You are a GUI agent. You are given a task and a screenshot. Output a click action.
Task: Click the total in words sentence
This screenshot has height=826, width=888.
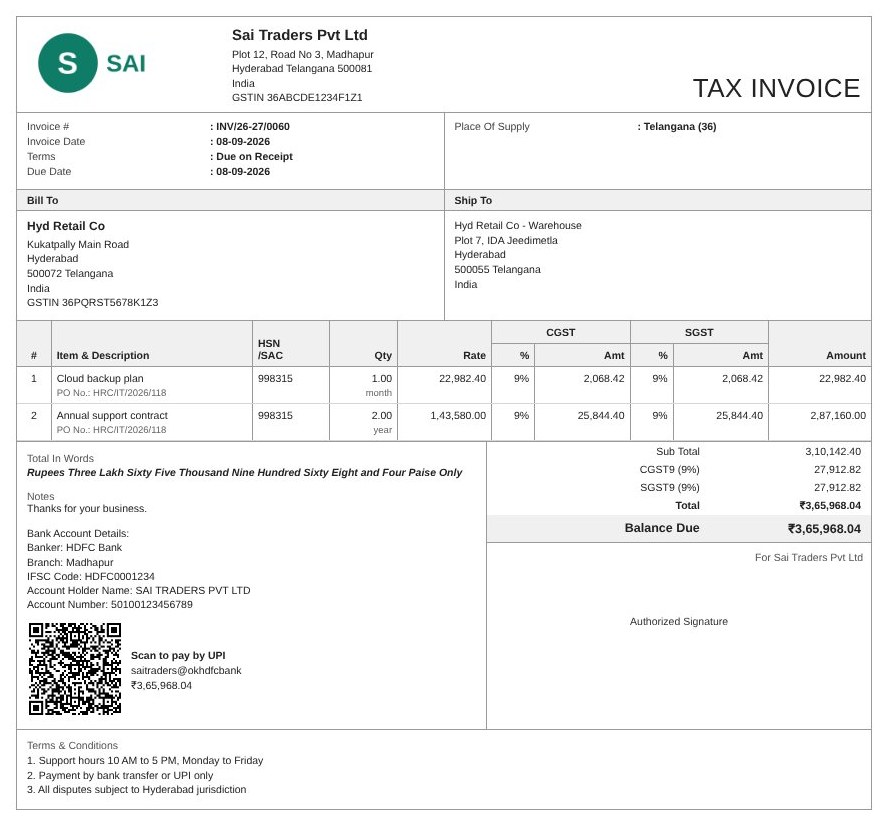coord(244,472)
